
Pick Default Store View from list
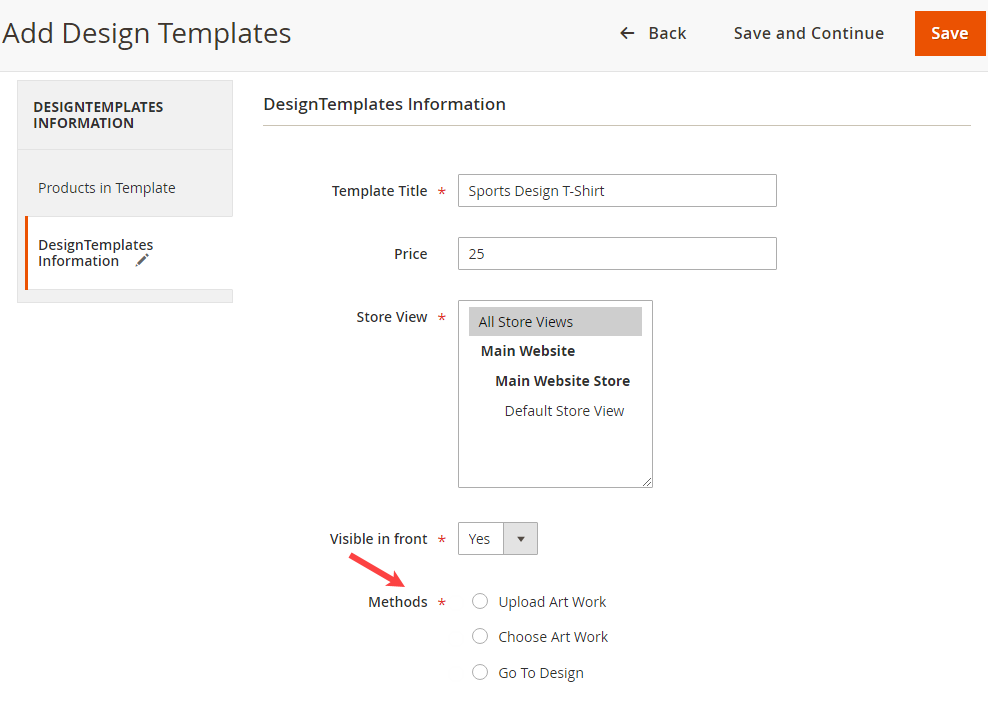coord(564,411)
